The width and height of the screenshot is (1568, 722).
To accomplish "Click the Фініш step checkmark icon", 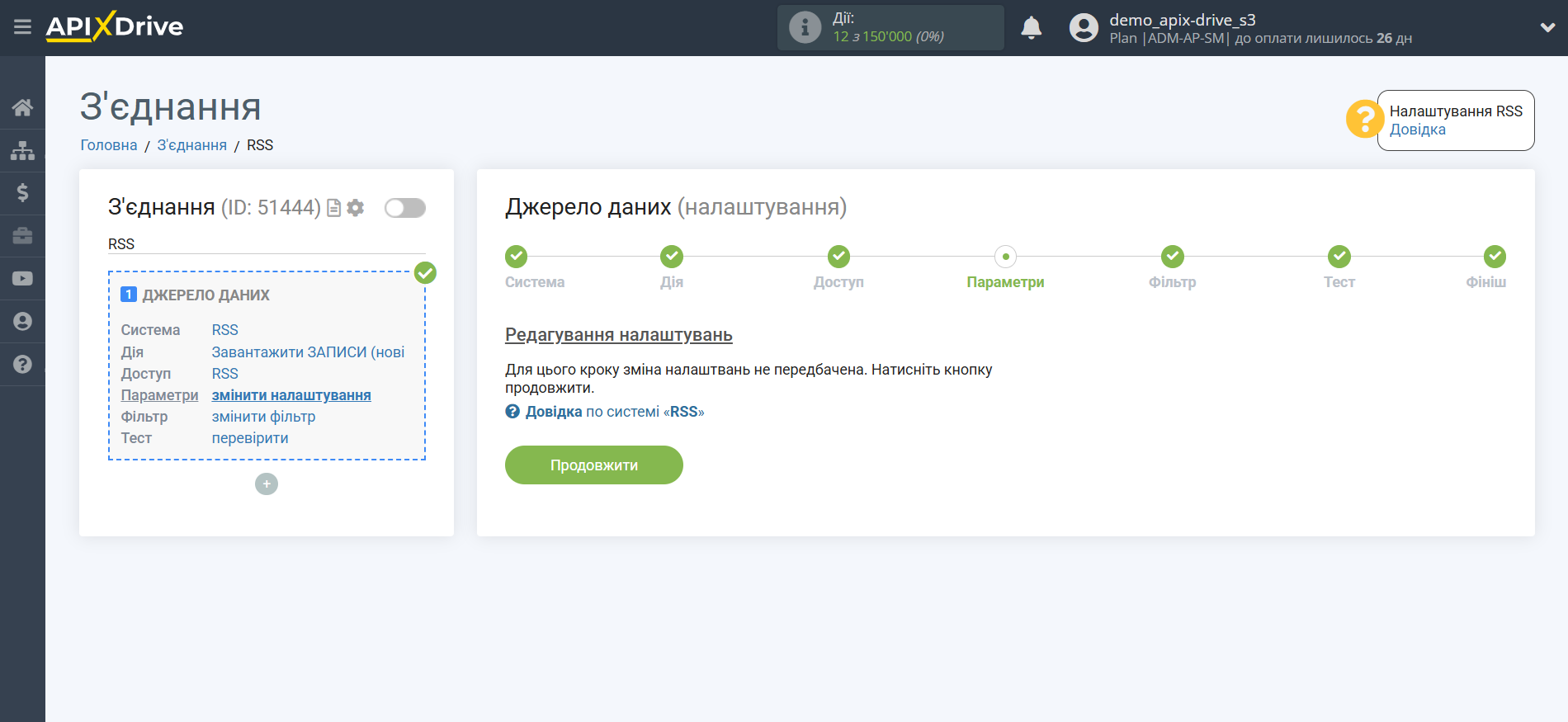I will pos(1495,257).
